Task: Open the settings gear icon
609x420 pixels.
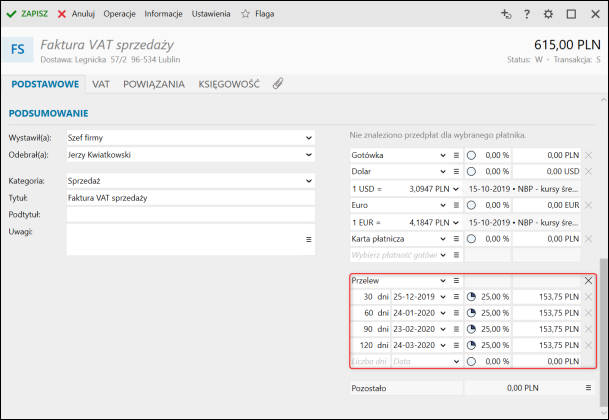Action: 548,14
